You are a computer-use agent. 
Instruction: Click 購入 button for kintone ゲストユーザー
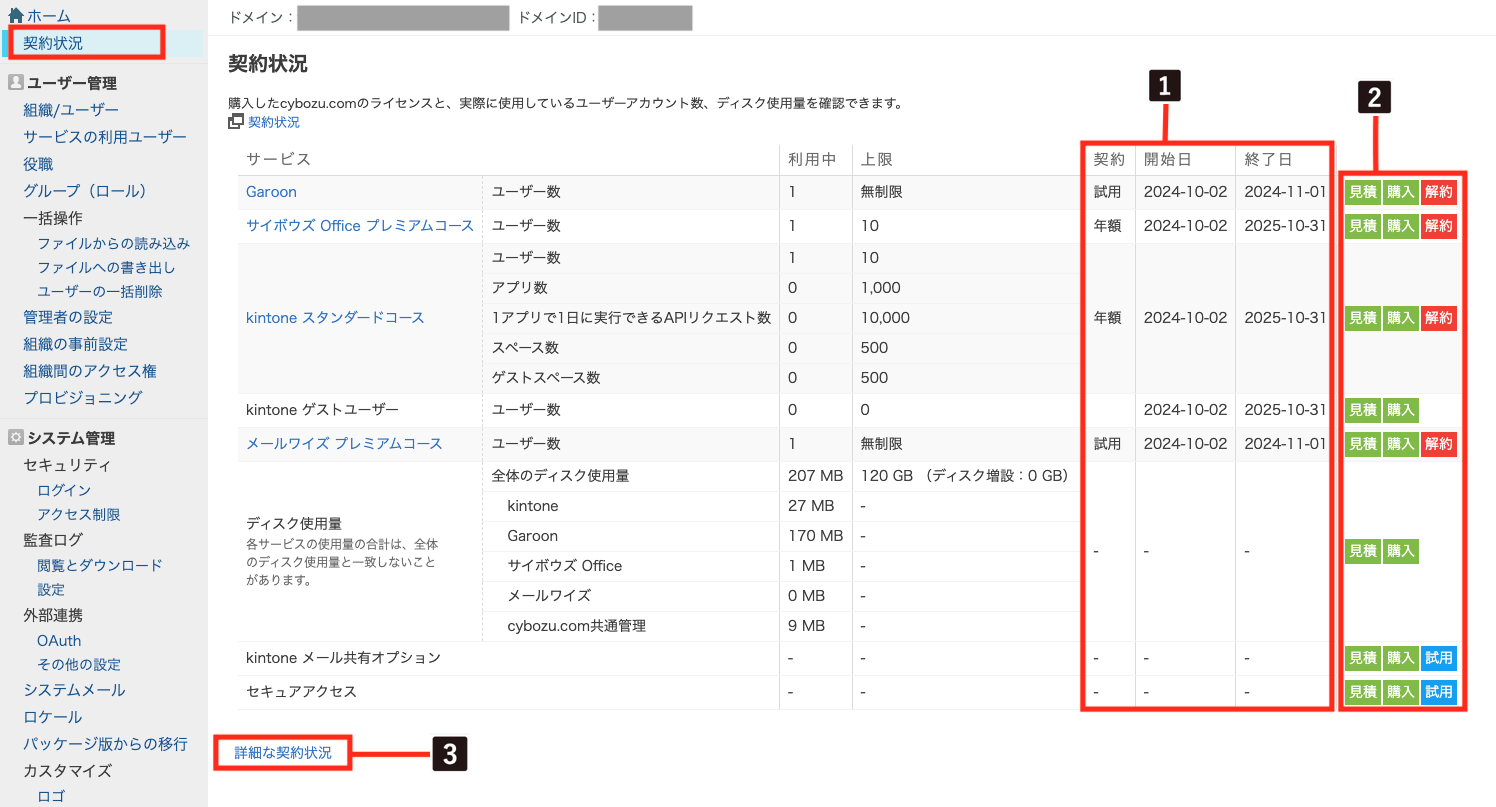1400,410
